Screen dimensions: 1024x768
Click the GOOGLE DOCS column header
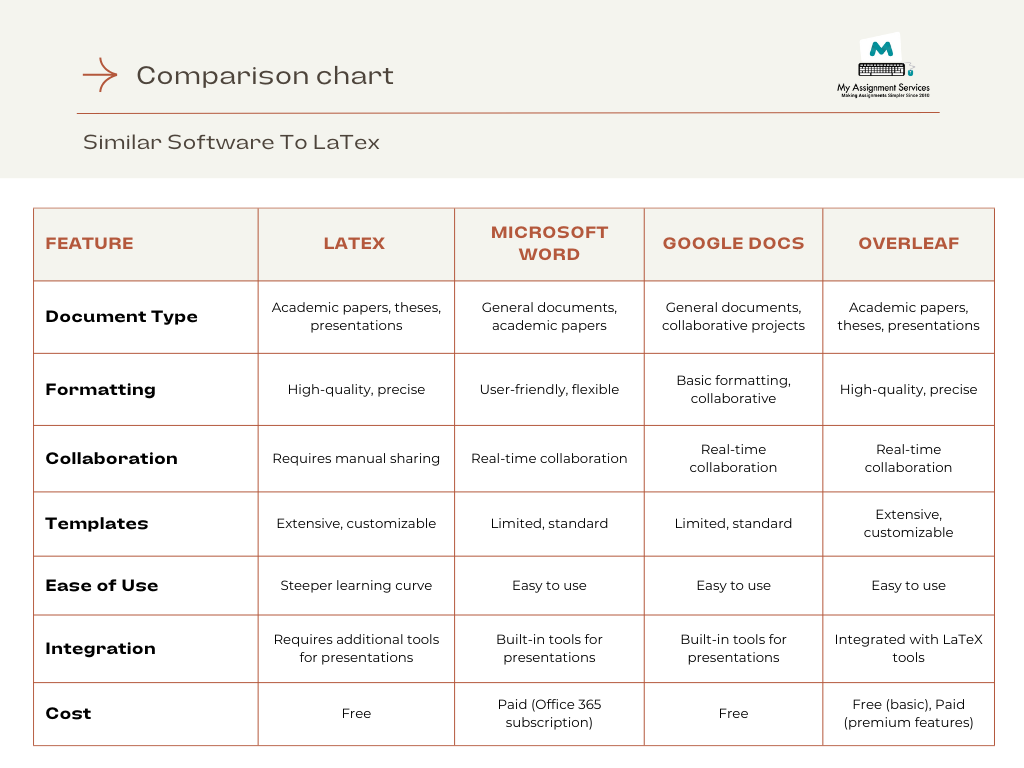(733, 244)
